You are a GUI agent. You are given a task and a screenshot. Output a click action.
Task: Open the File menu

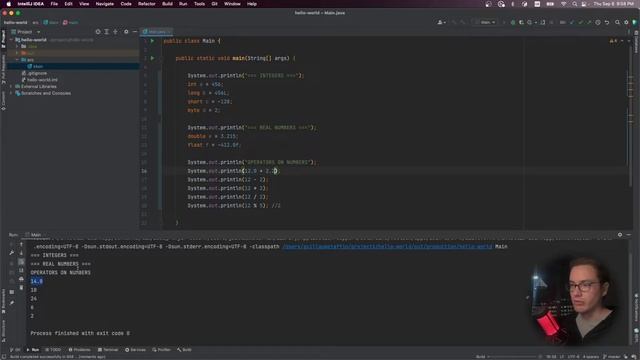tap(54, 4)
